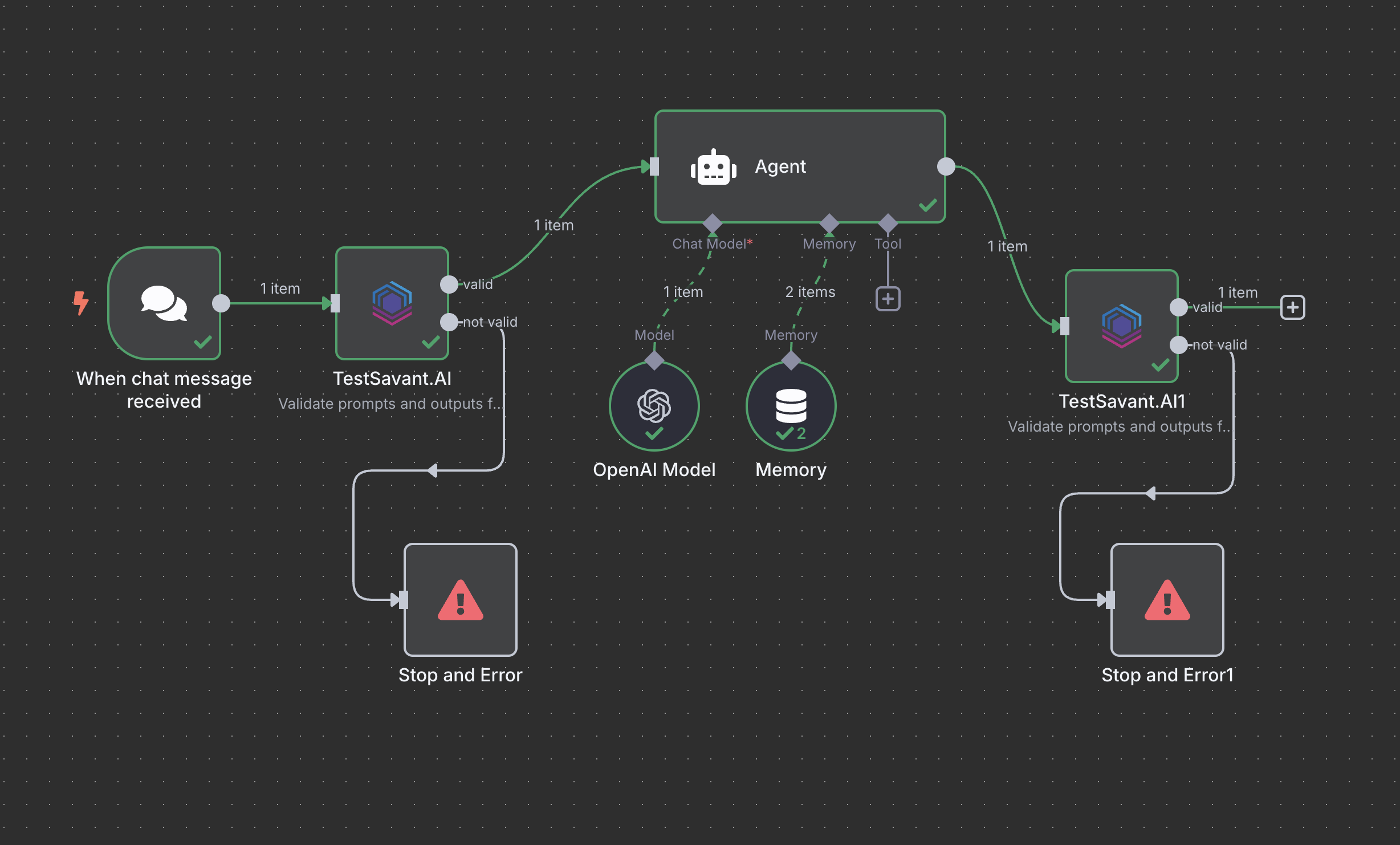Viewport: 1400px width, 845px height.
Task: Click TestSavant.AI valid output handle
Action: [449, 284]
